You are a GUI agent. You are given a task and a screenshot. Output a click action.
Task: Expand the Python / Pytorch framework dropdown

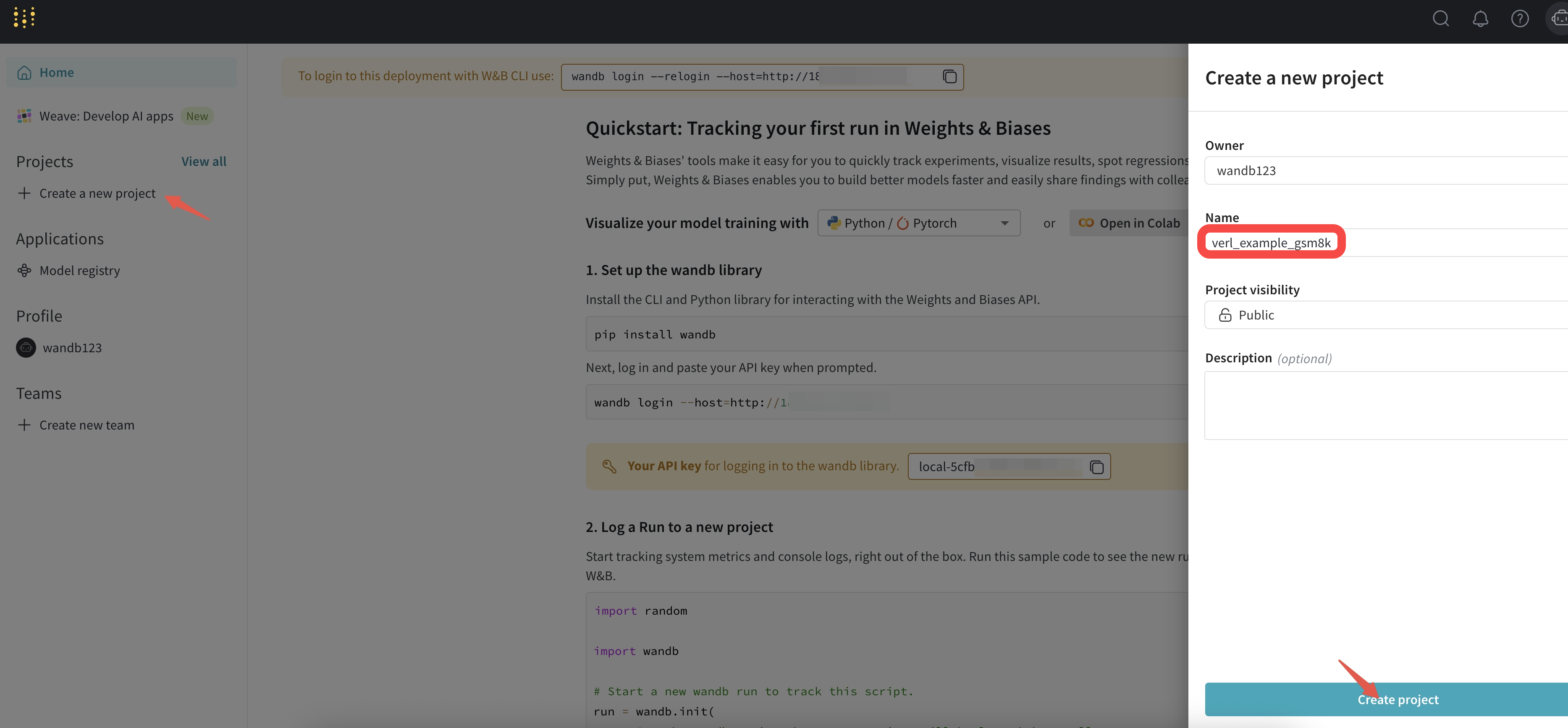point(918,223)
